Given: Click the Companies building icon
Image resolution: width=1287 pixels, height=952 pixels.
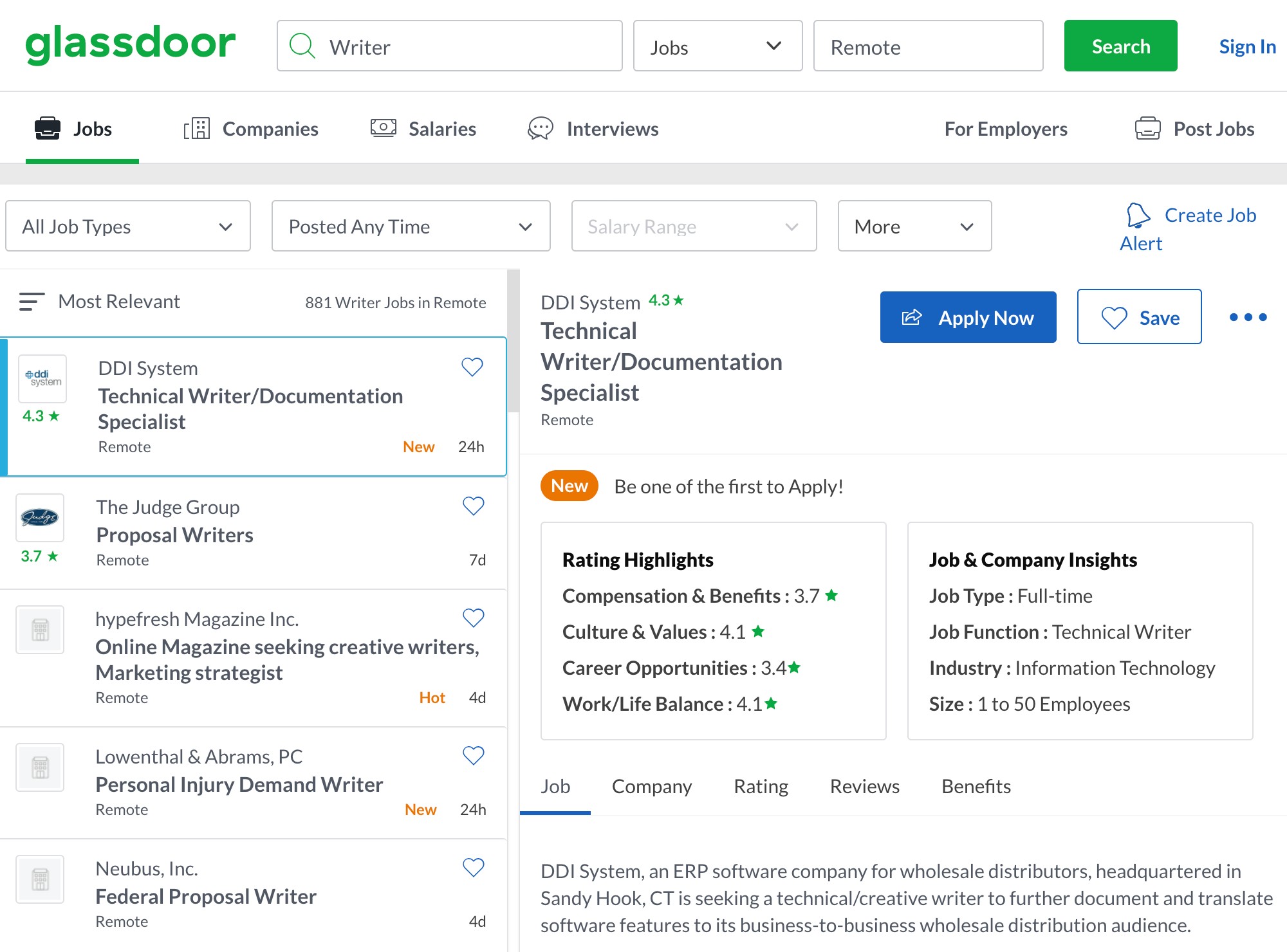Looking at the screenshot, I should (197, 129).
